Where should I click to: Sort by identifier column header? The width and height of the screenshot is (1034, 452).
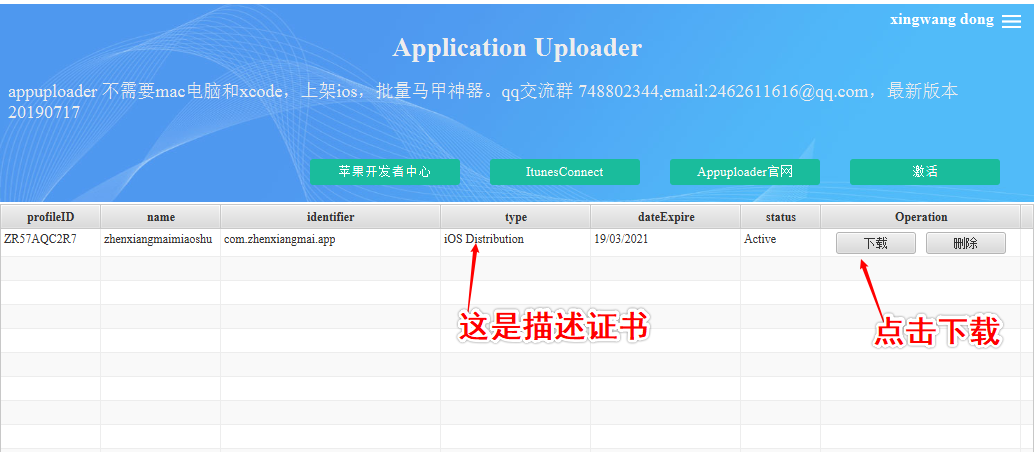click(x=330, y=217)
